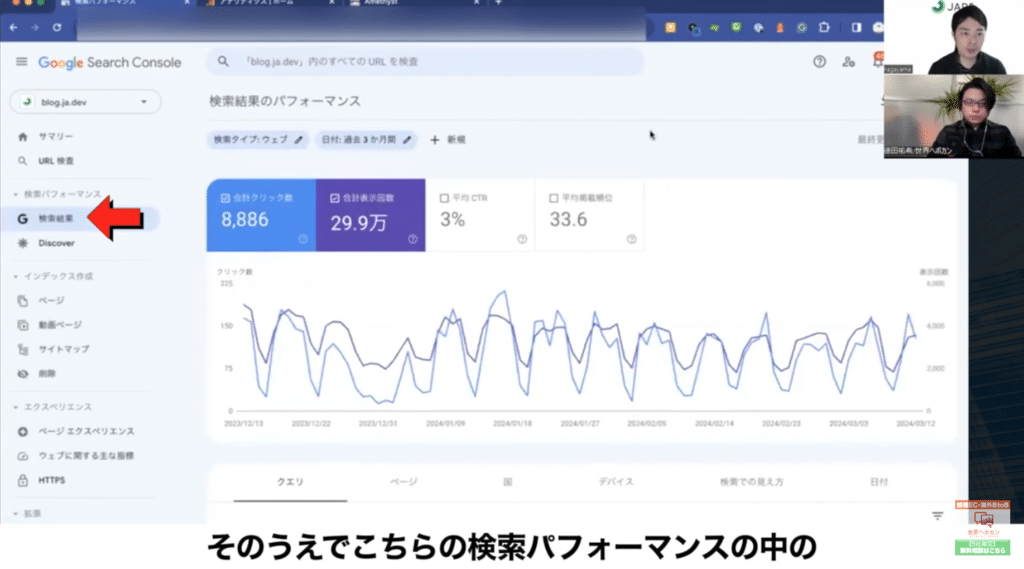Focus the URL inspection search field
This screenshot has width=1024, height=569.
pyautogui.click(x=425, y=61)
